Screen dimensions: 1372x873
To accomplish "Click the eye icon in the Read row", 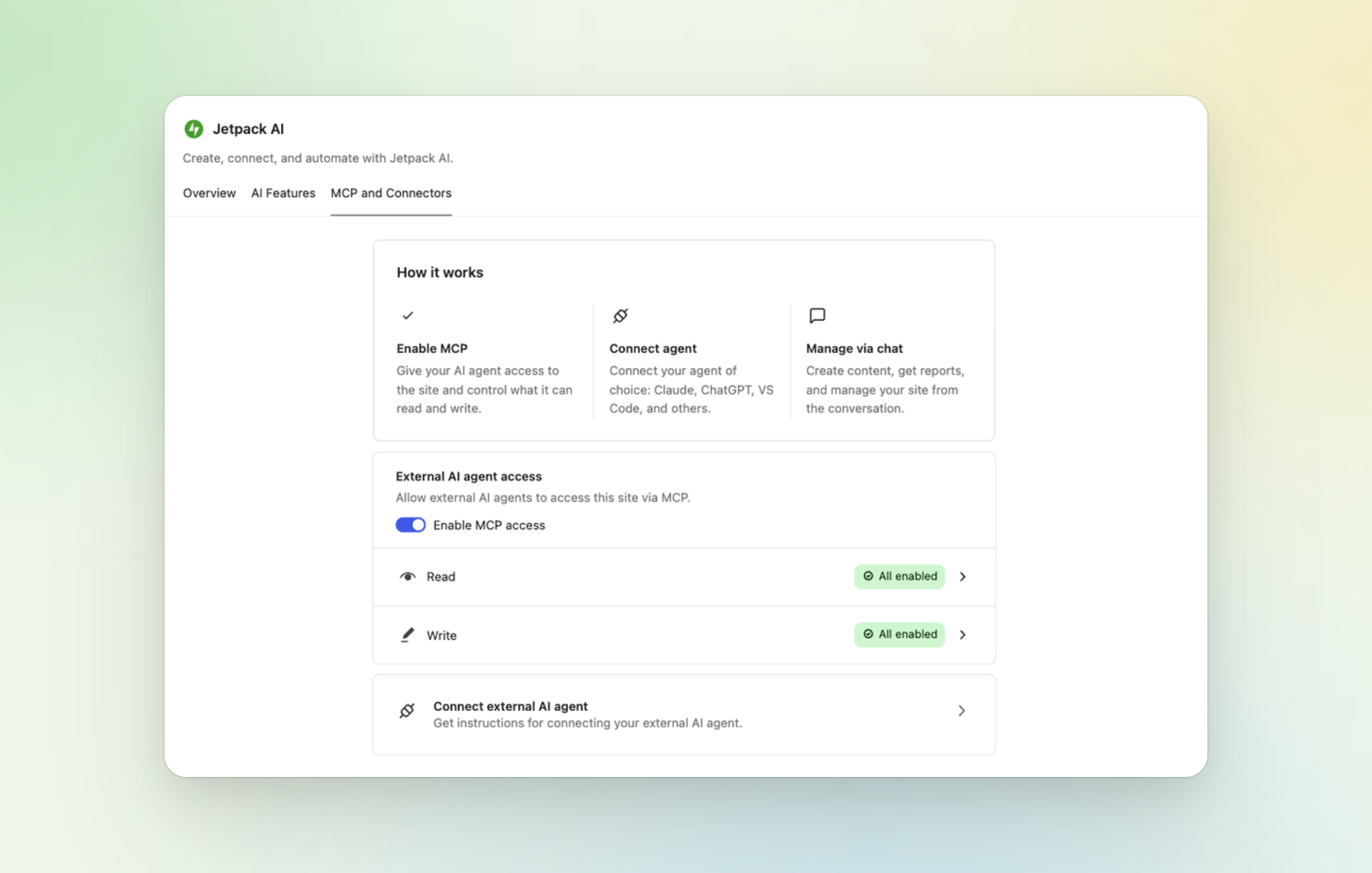I will (x=407, y=577).
